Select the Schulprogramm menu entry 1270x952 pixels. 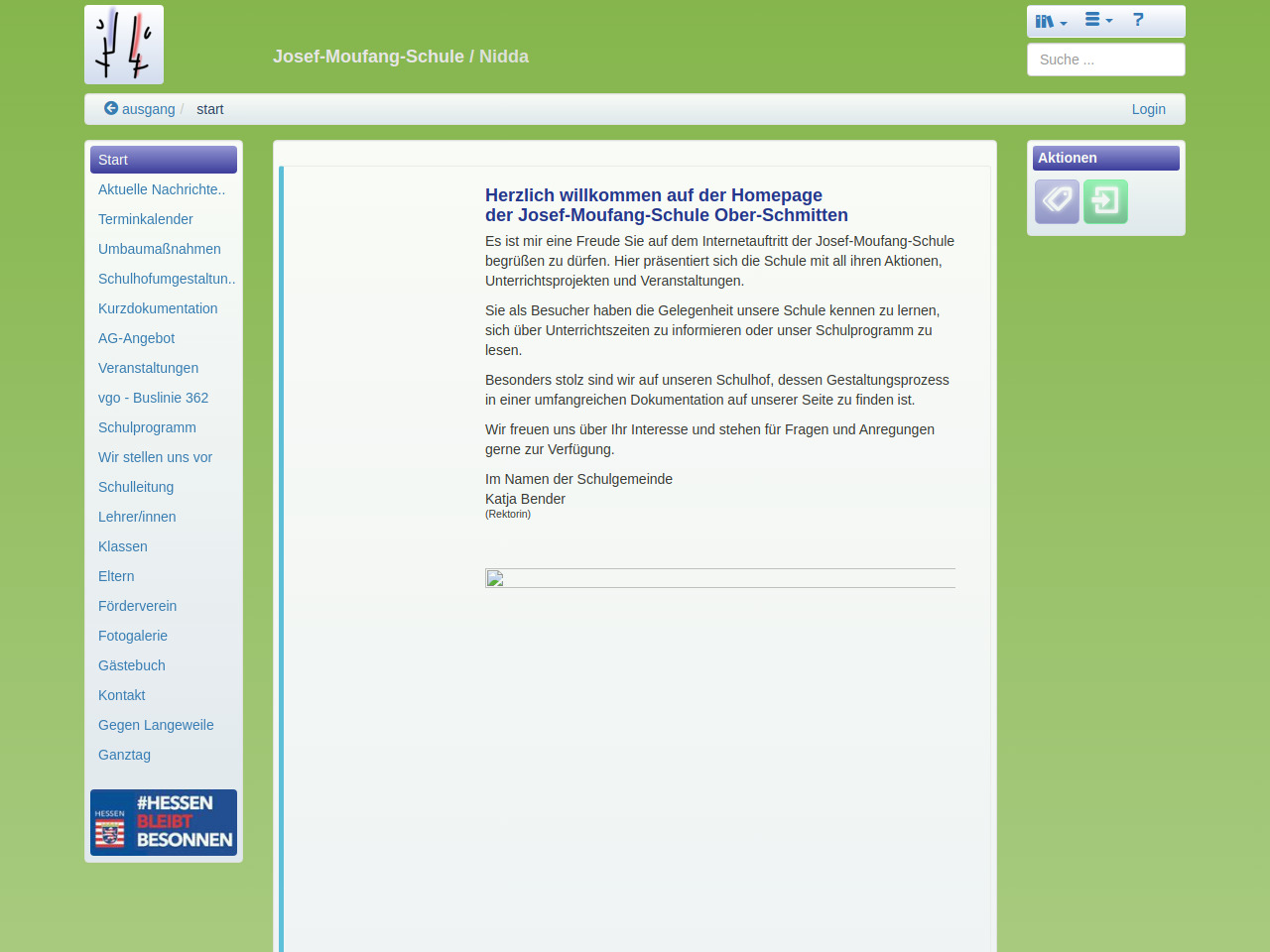pos(147,427)
